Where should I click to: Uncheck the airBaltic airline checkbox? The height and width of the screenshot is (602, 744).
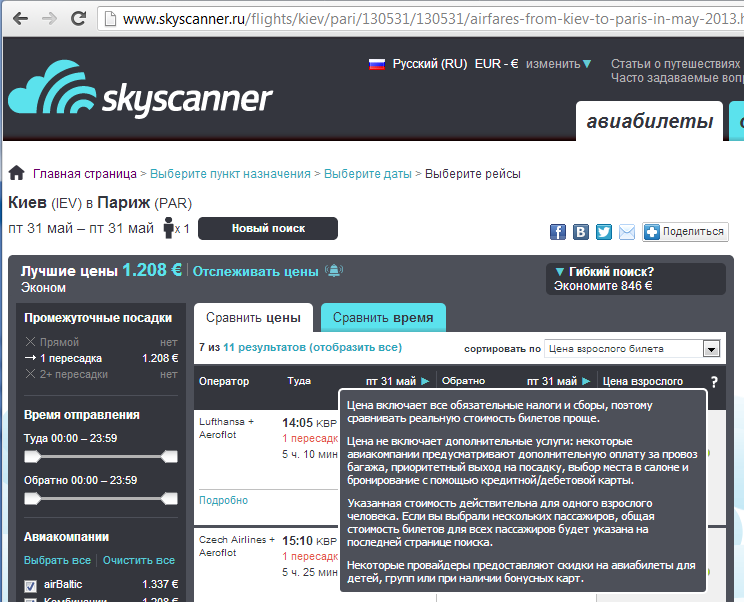tap(30, 585)
